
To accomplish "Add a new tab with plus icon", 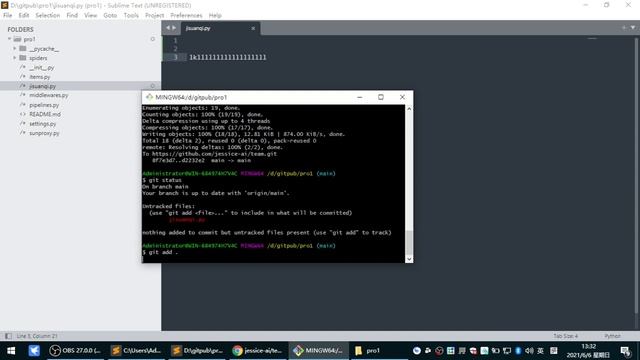I will point(624,28).
